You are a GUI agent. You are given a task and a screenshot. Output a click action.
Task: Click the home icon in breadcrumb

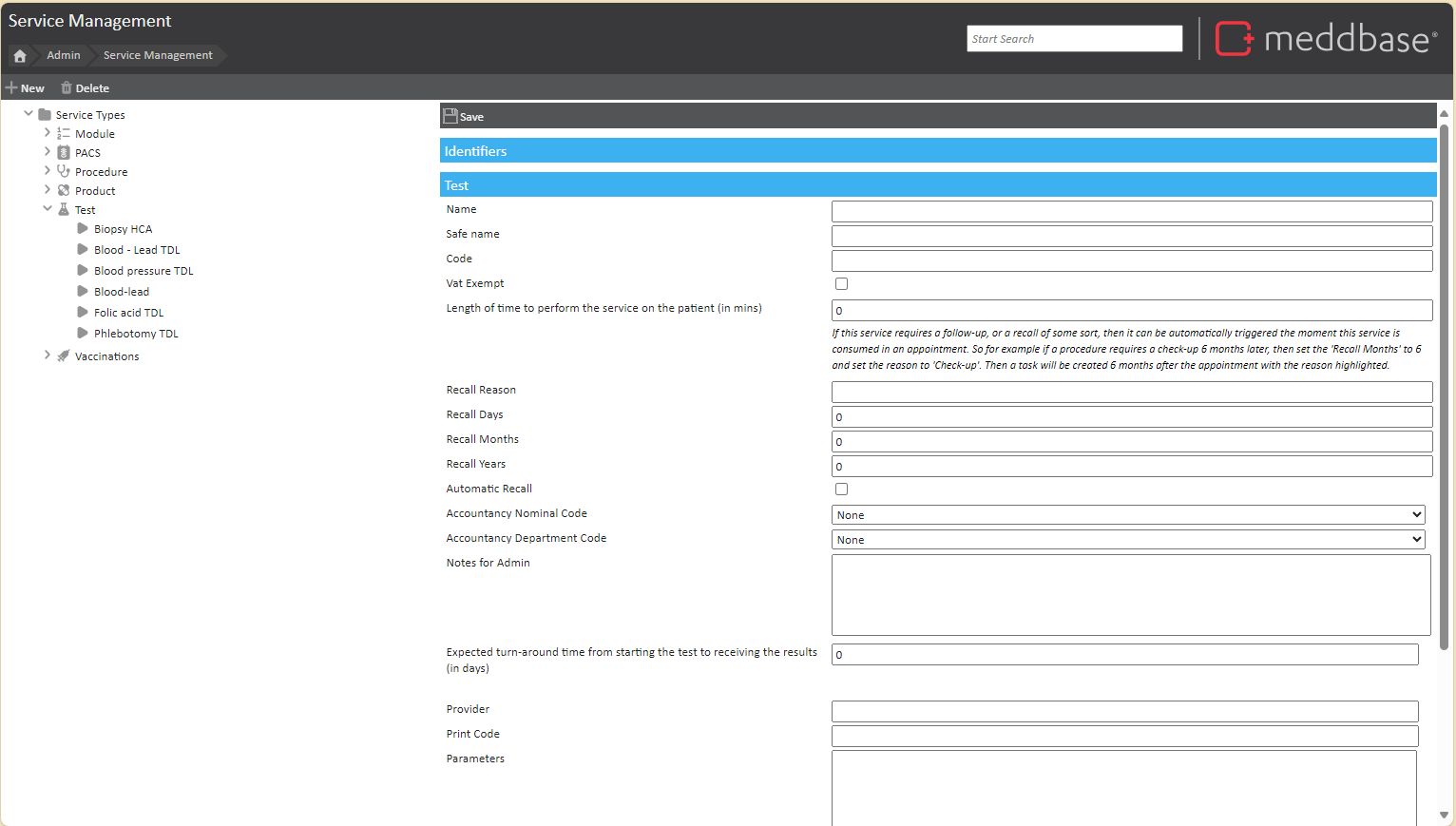(x=20, y=56)
